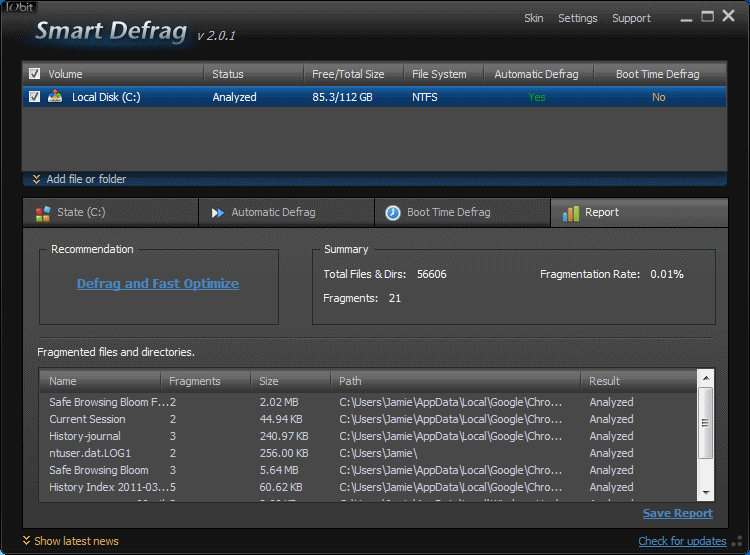Image resolution: width=750 pixels, height=555 pixels.
Task: Click the fragmented files list scrollbar thumb
Action: coord(706,423)
